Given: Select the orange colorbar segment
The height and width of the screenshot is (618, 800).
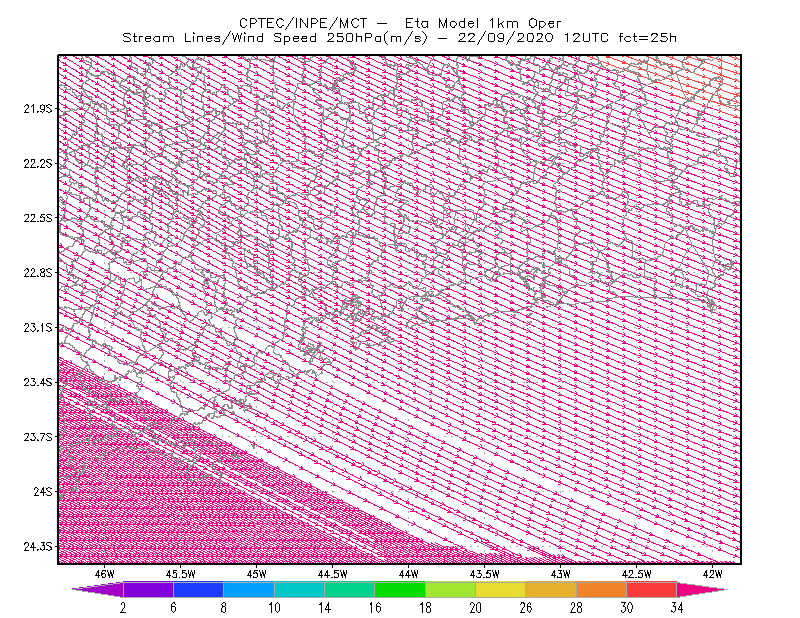Looking at the screenshot, I should tap(601, 589).
